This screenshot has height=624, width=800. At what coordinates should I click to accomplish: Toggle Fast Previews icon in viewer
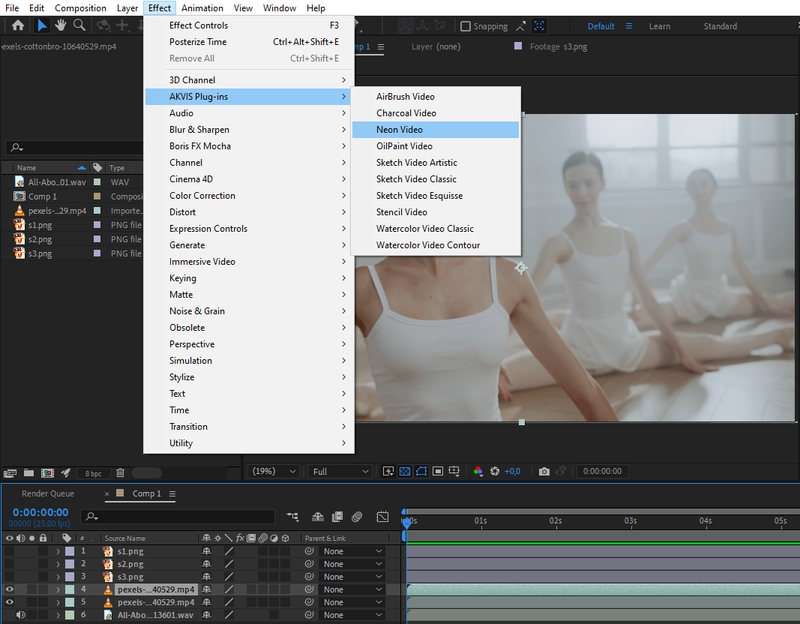click(x=388, y=471)
